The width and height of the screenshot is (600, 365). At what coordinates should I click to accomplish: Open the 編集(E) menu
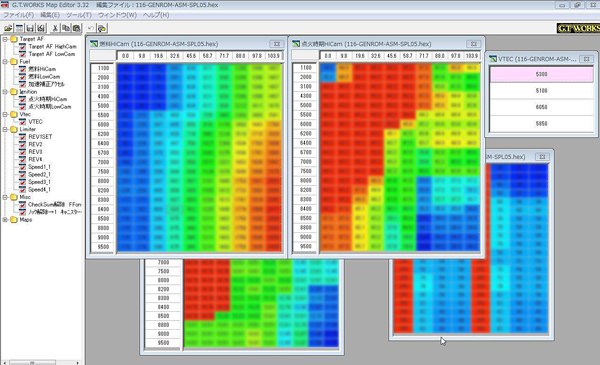pos(50,15)
